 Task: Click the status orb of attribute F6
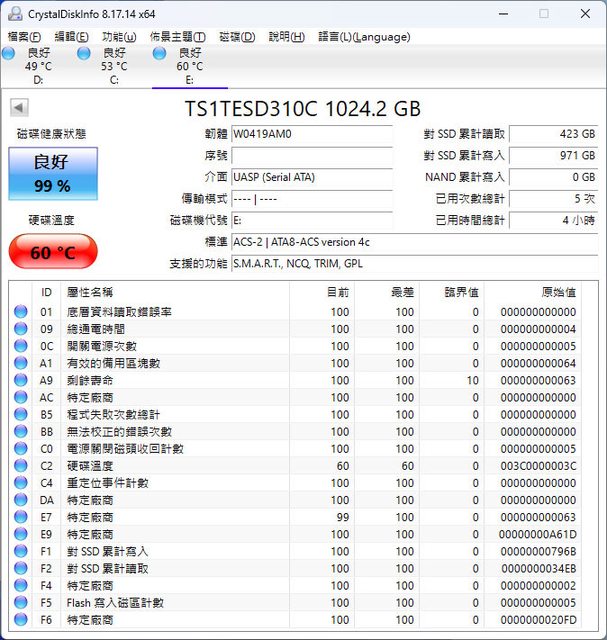21,620
